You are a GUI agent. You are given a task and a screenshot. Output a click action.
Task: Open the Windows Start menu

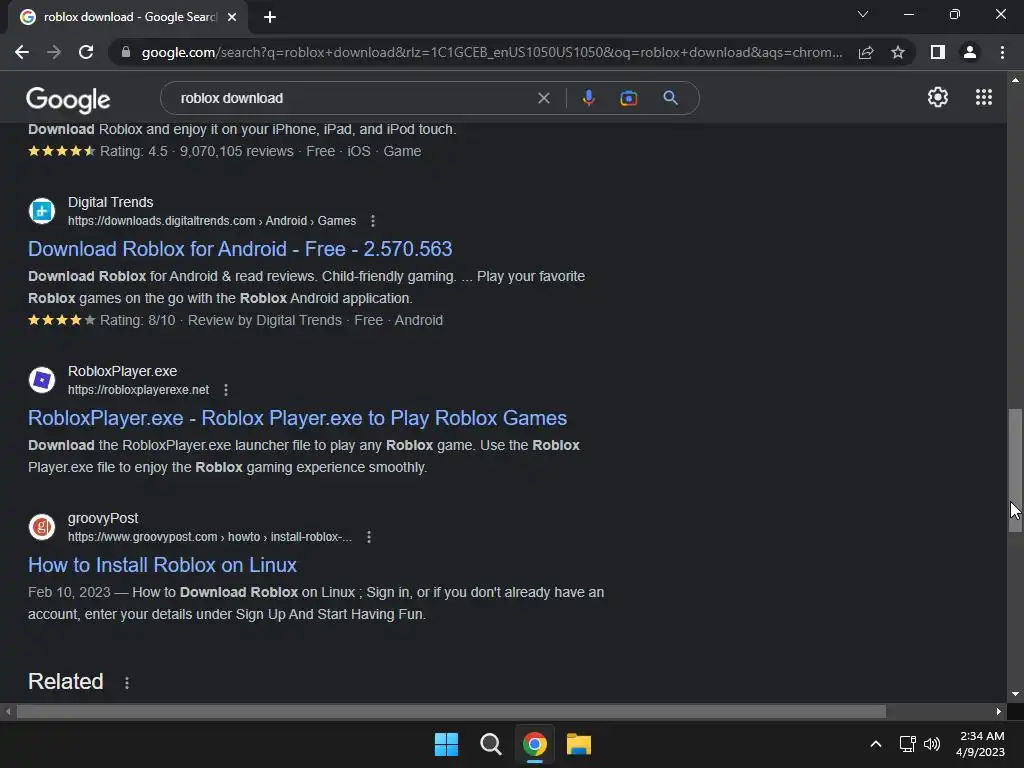pos(447,744)
